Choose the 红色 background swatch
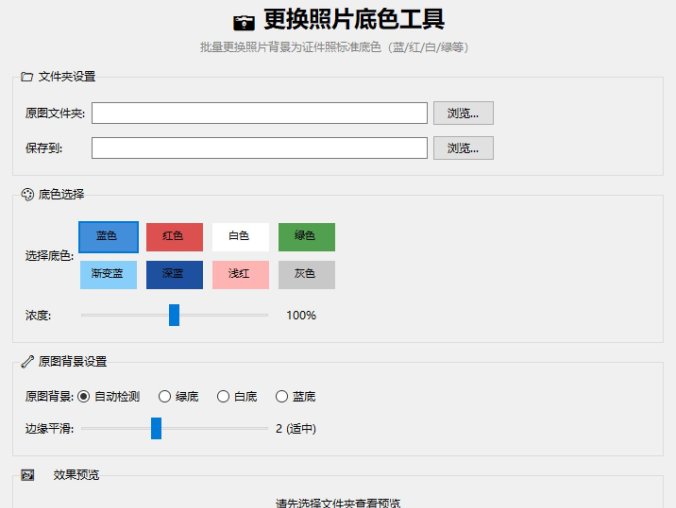The width and height of the screenshot is (676, 508). [174, 237]
